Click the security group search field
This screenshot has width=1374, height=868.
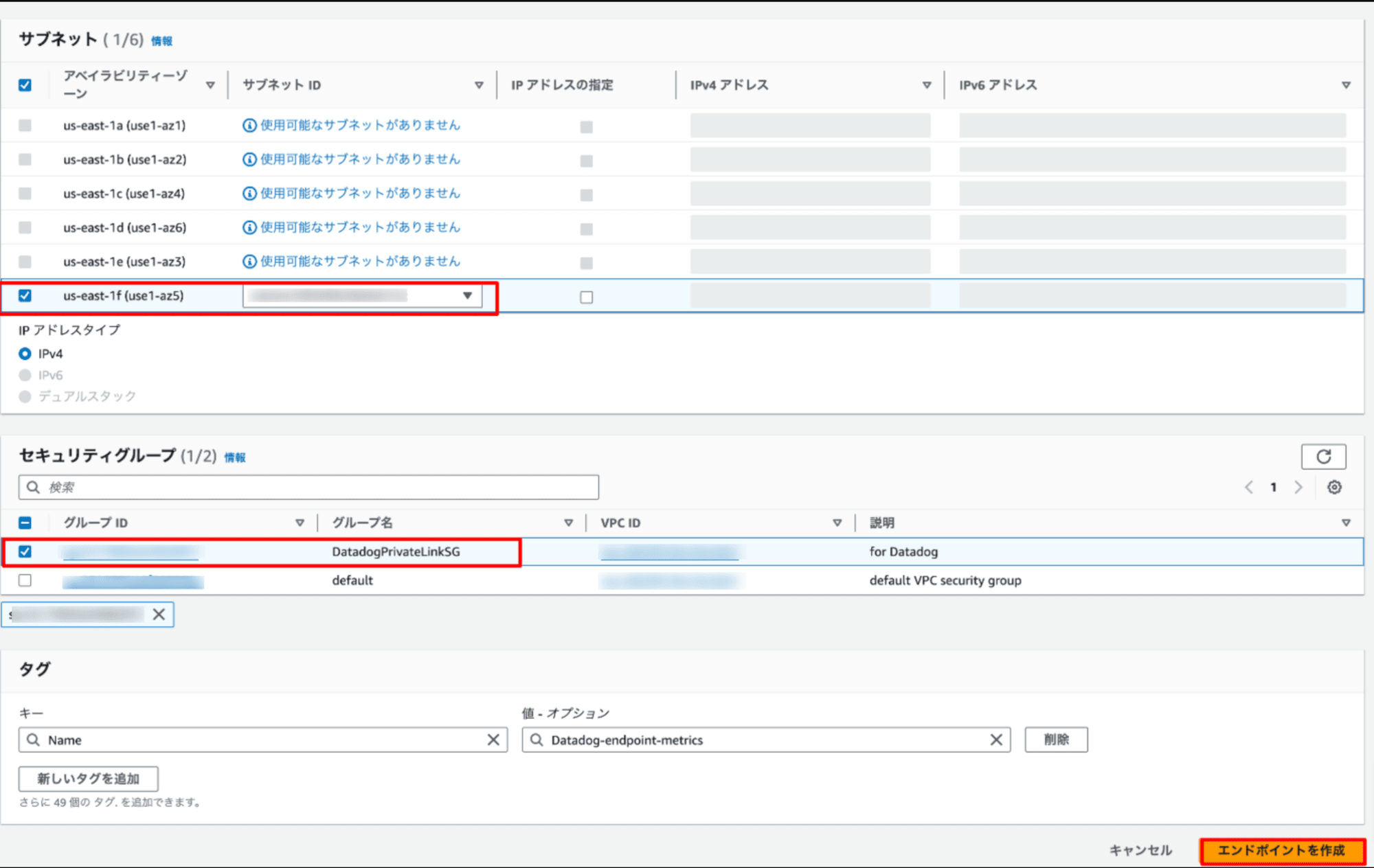(x=308, y=487)
